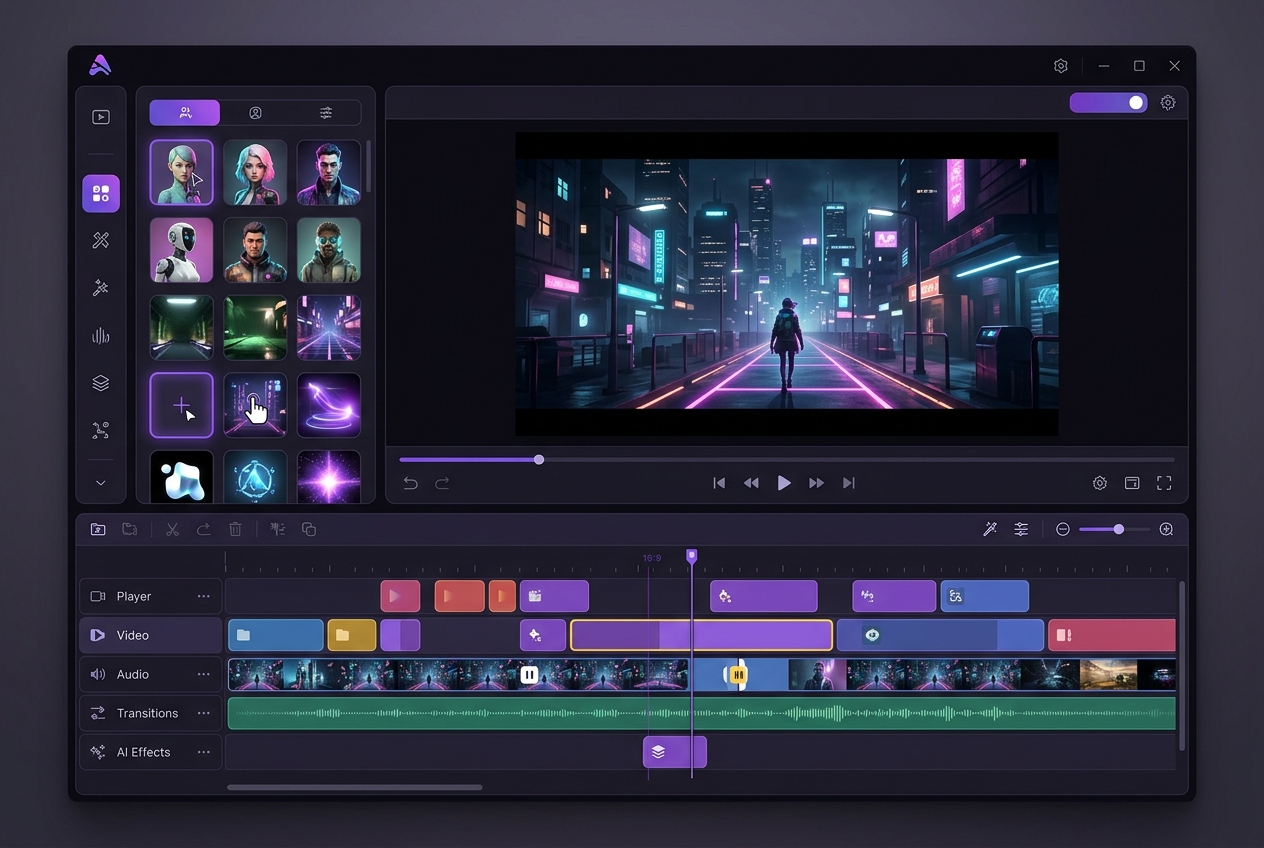1264x848 pixels.
Task: Open the crossed pencil-ruler design tools icon
Action: coord(101,240)
